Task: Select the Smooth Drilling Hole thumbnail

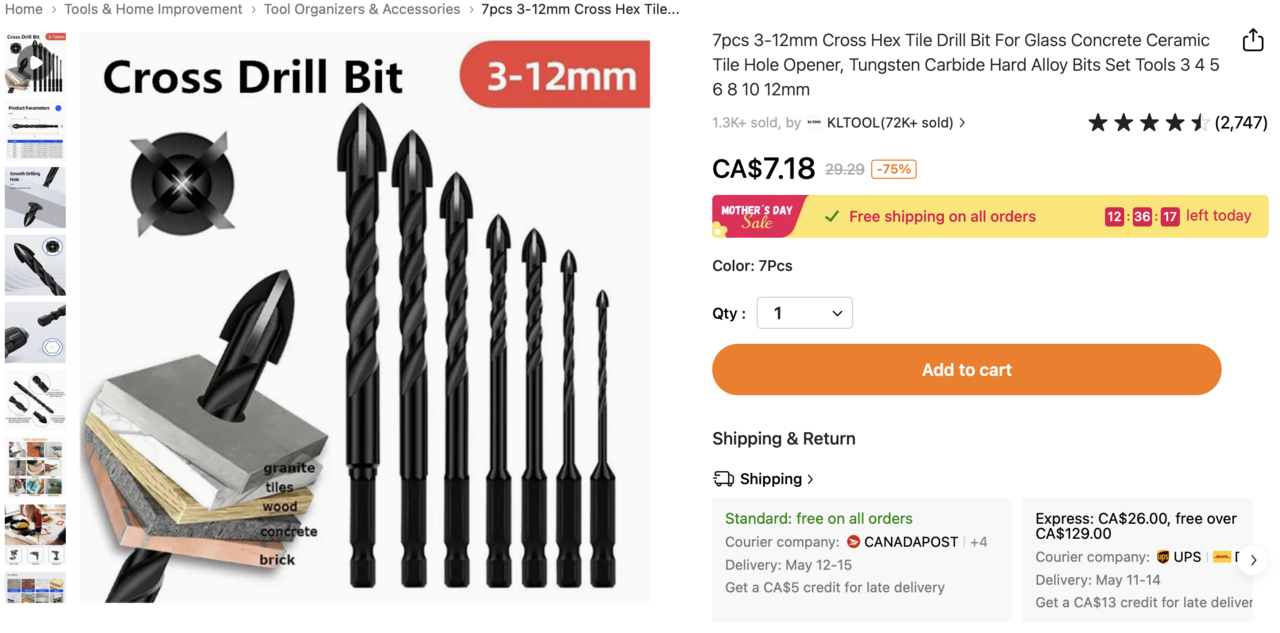Action: pyautogui.click(x=35, y=197)
